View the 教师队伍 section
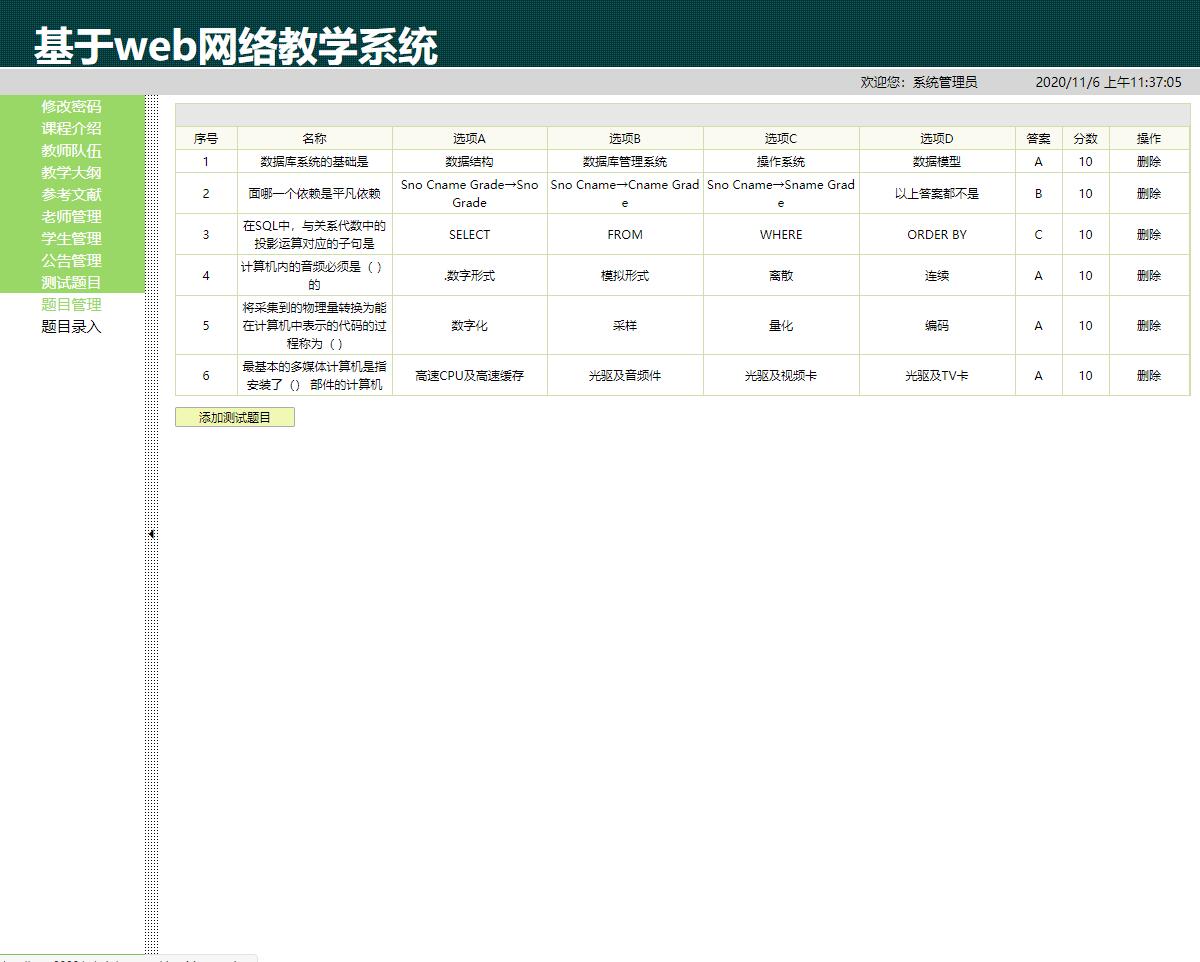The height and width of the screenshot is (962, 1200). tap(70, 151)
